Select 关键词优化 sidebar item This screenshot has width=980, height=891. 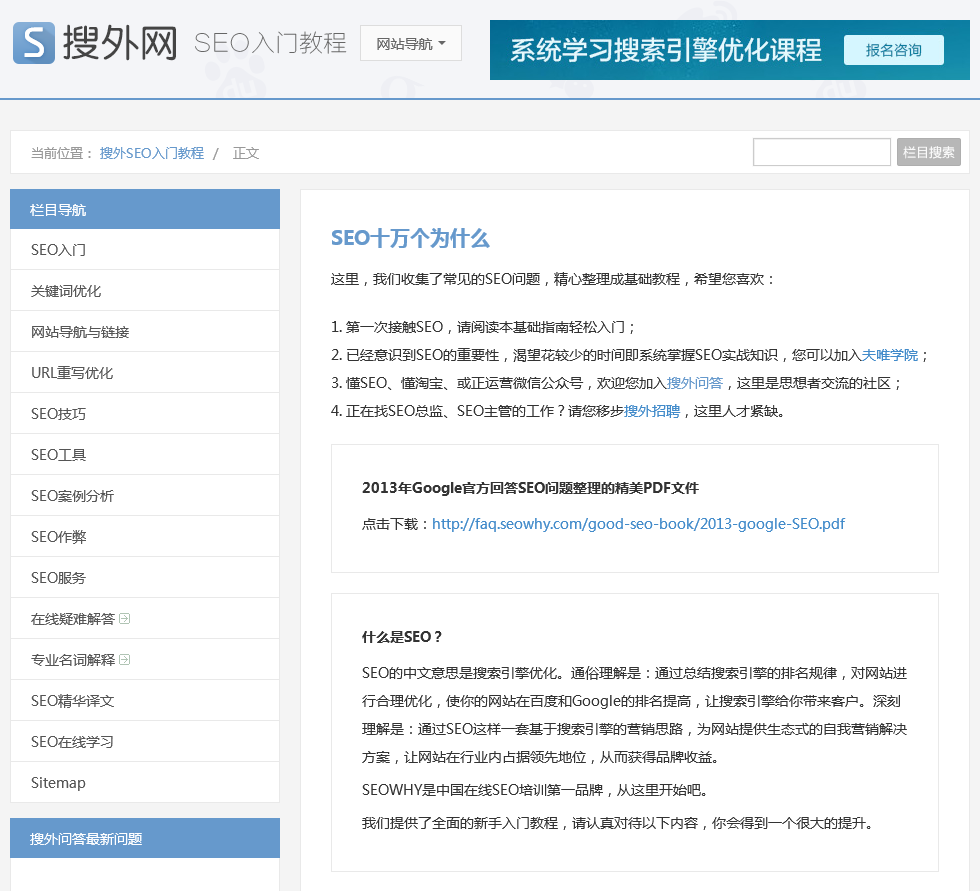(x=66, y=291)
